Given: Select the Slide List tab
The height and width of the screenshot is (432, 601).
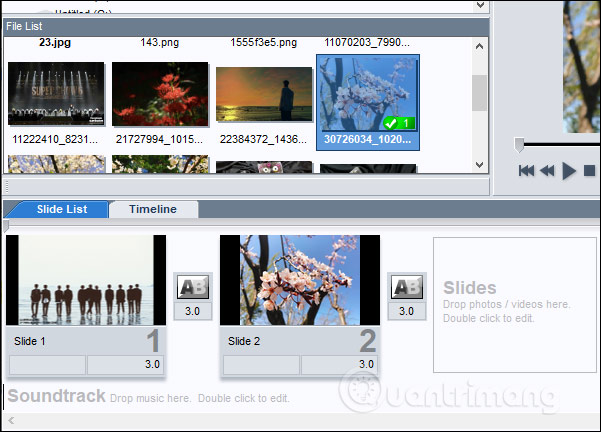Looking at the screenshot, I should click(x=62, y=209).
